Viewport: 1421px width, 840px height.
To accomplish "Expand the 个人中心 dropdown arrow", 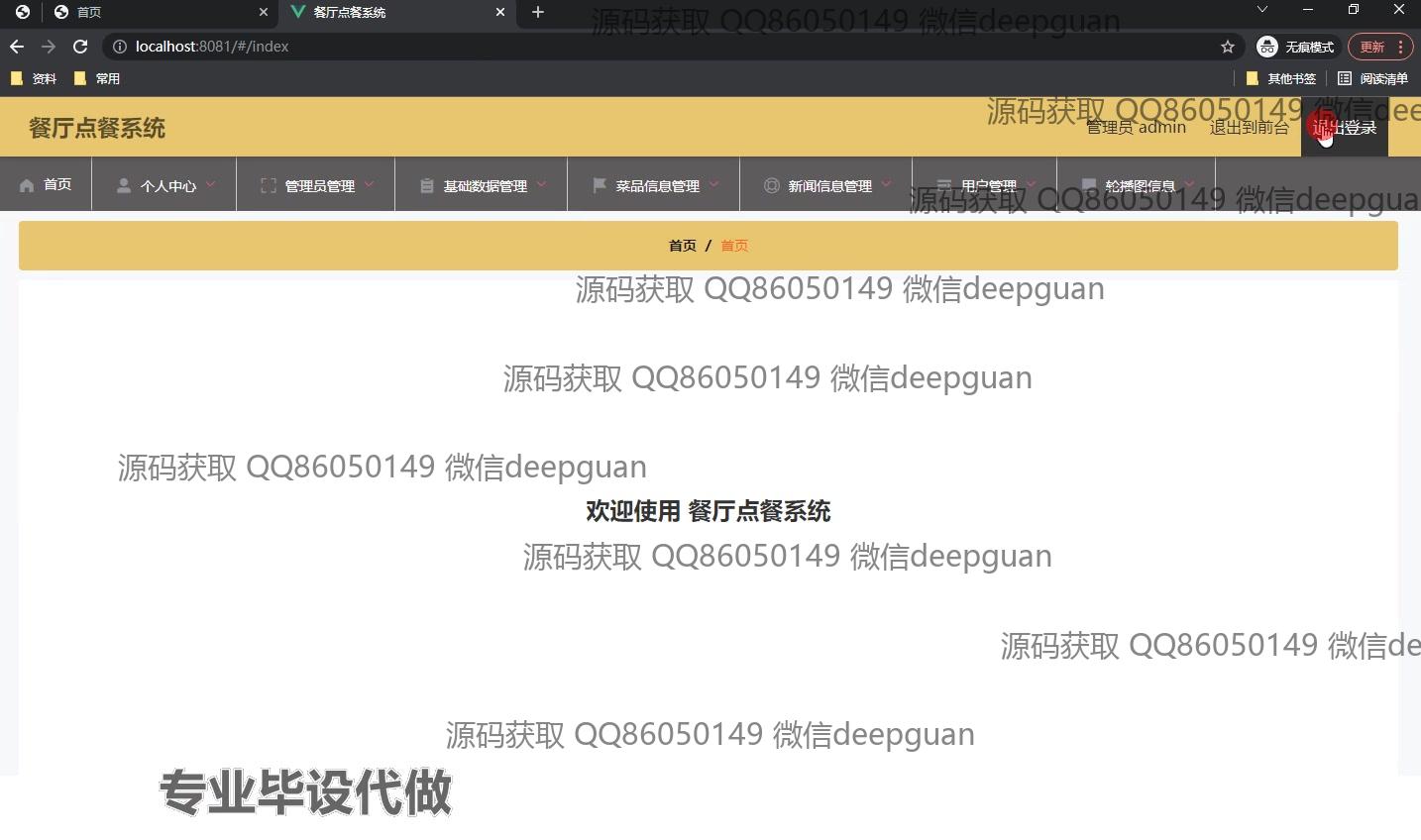I will pos(211,184).
